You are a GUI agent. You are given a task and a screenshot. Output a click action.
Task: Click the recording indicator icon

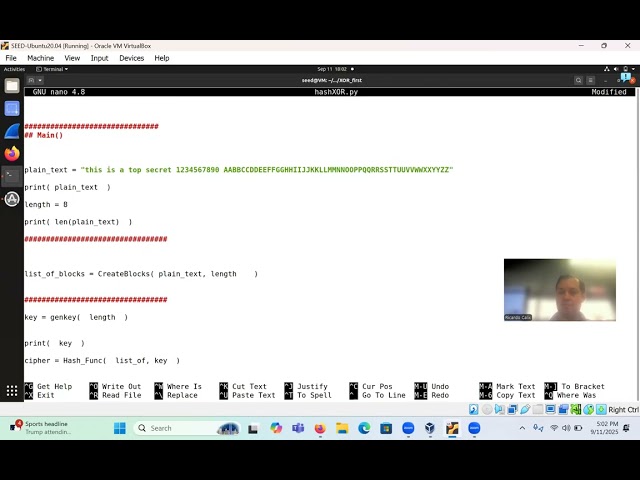click(563, 409)
